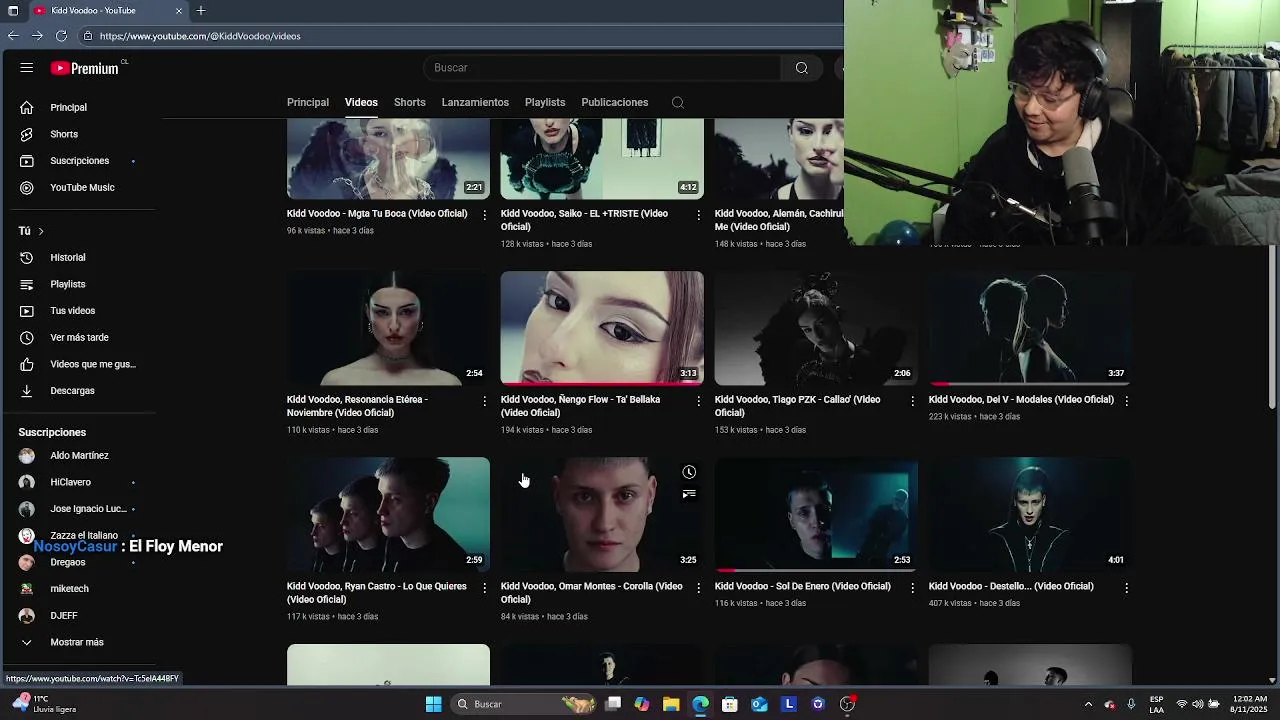Open Suscripciones in the sidebar
The height and width of the screenshot is (720, 1280).
pos(78,160)
